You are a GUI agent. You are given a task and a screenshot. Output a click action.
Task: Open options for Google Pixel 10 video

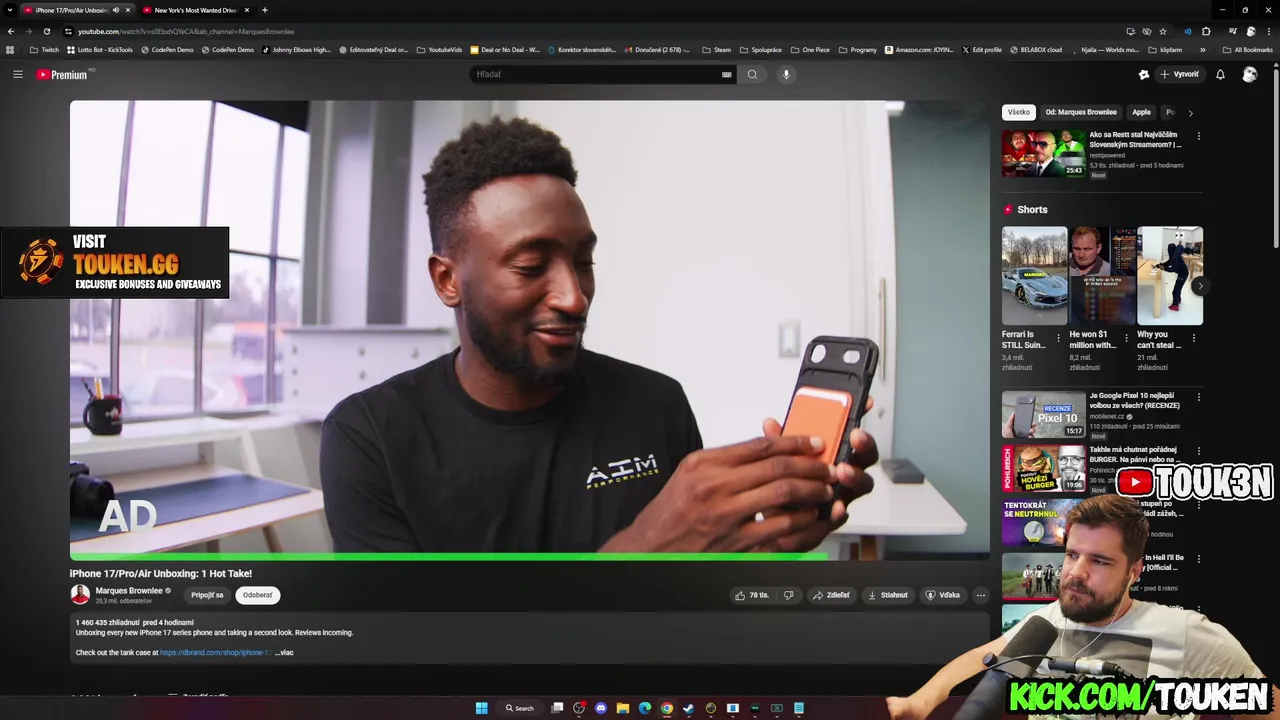(1199, 397)
